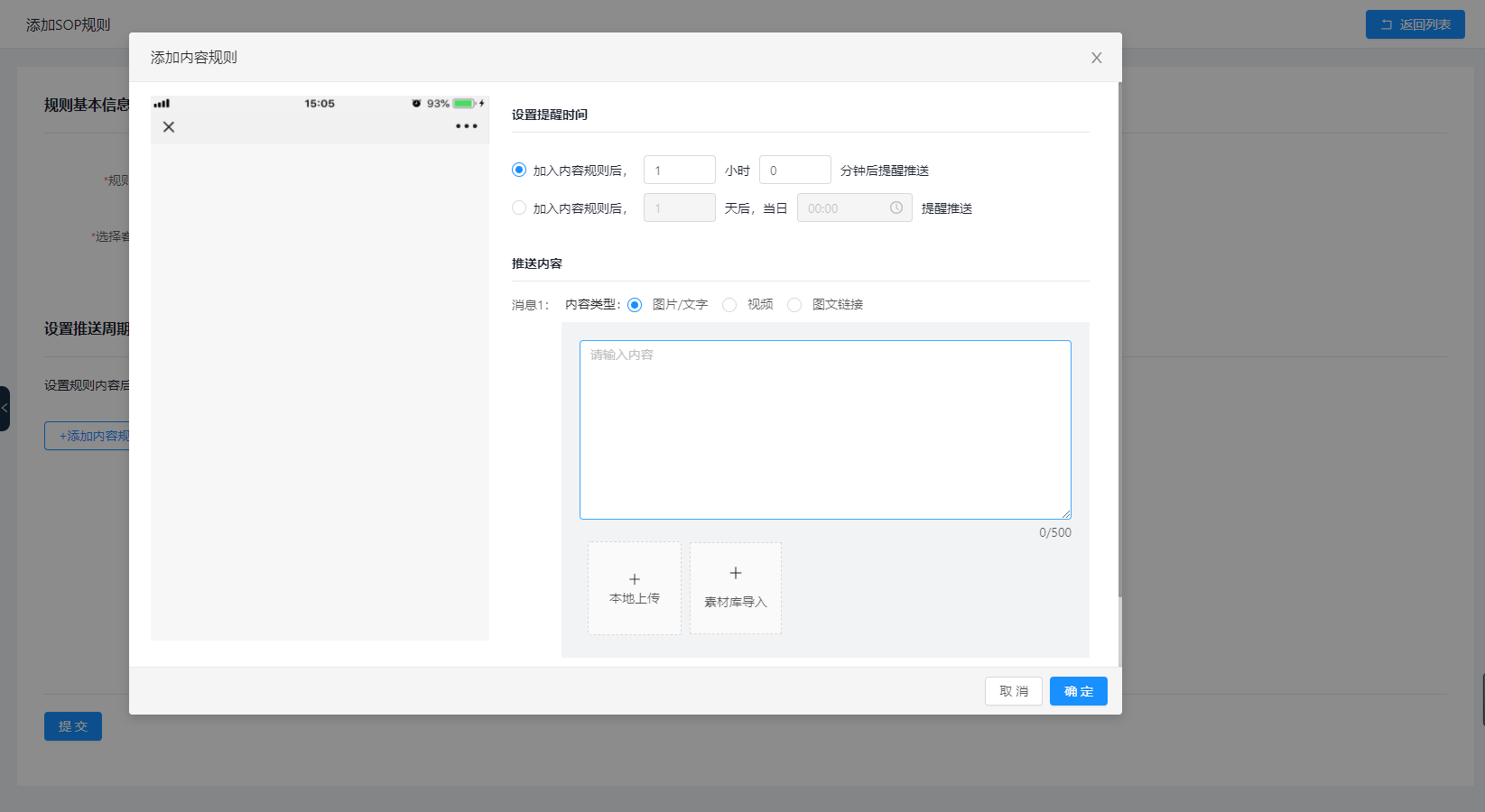
Task: Click the minutes input field showing 0
Action: pyautogui.click(x=795, y=170)
